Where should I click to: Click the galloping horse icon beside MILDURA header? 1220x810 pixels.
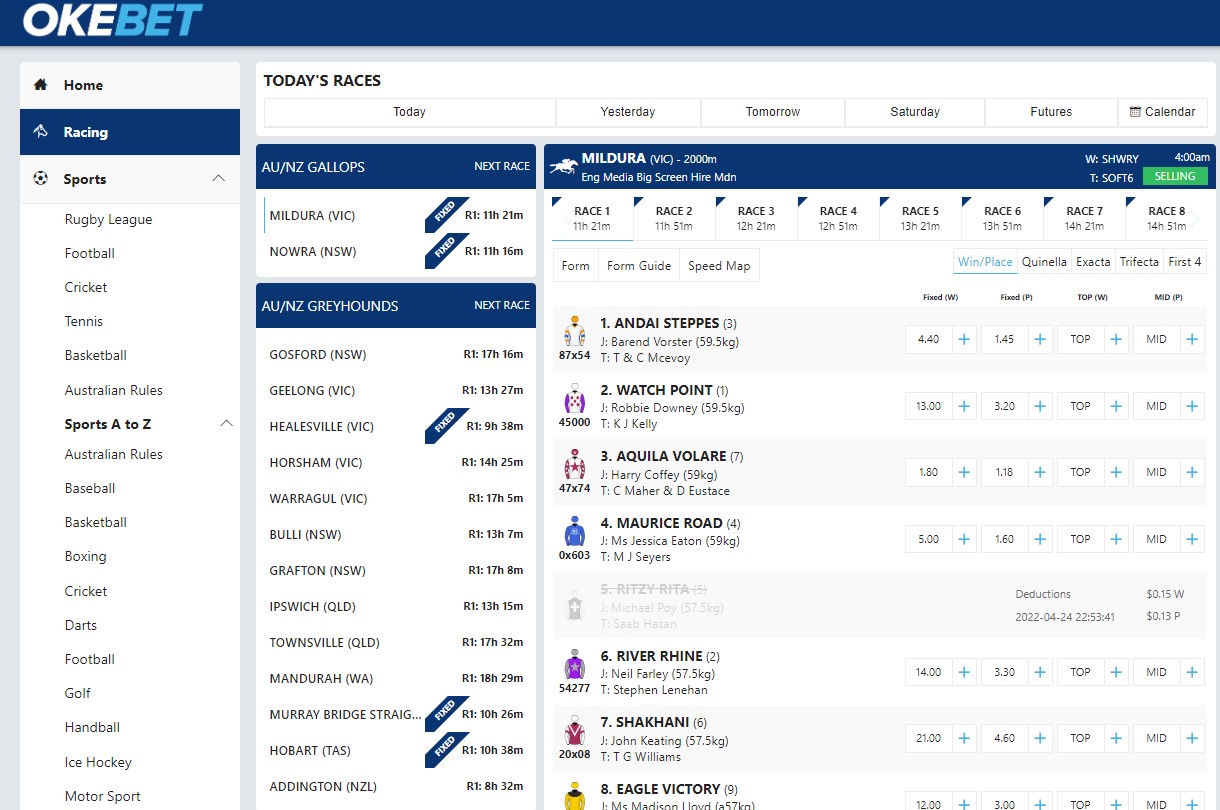(562, 166)
